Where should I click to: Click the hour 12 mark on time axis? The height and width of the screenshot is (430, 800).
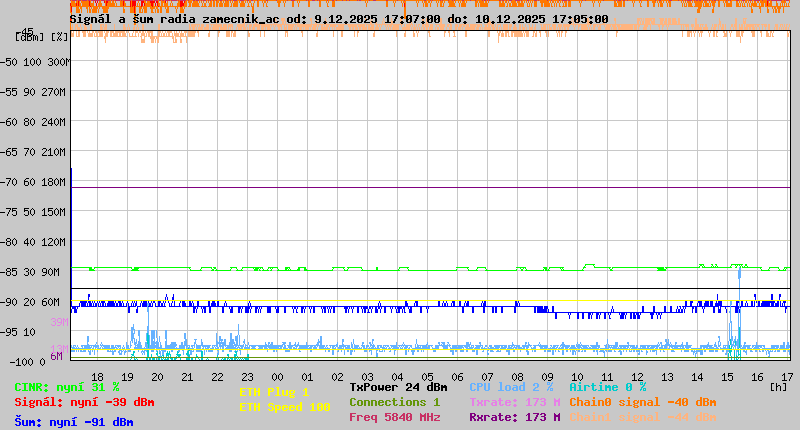click(x=577, y=377)
